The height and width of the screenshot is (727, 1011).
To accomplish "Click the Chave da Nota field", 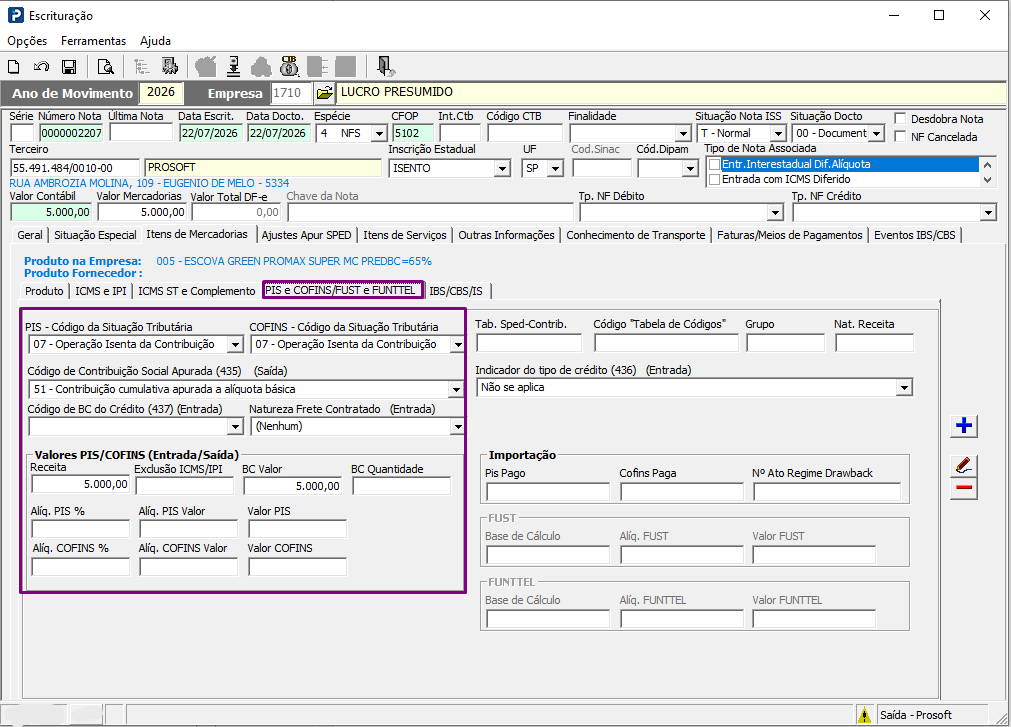I will (x=430, y=213).
